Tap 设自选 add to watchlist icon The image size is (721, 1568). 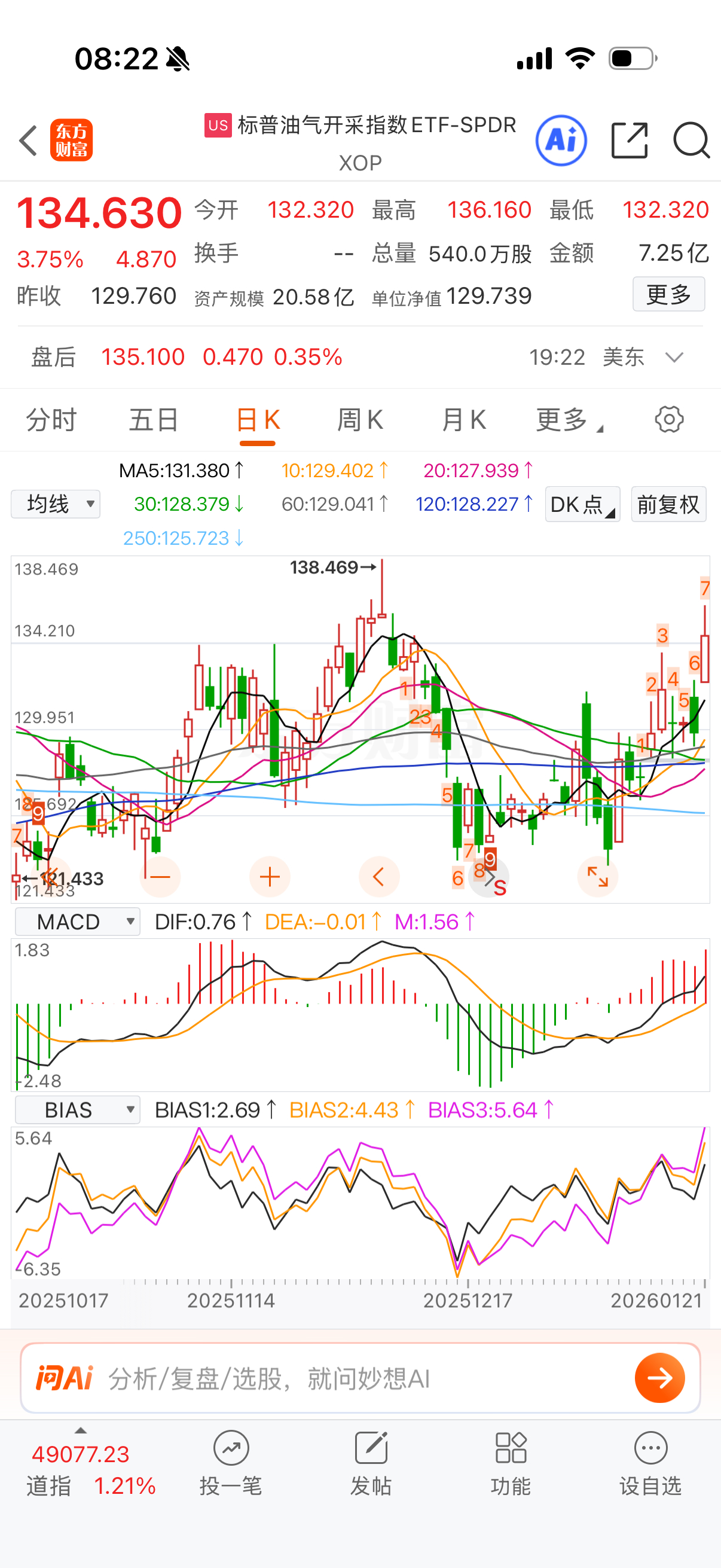click(651, 1448)
